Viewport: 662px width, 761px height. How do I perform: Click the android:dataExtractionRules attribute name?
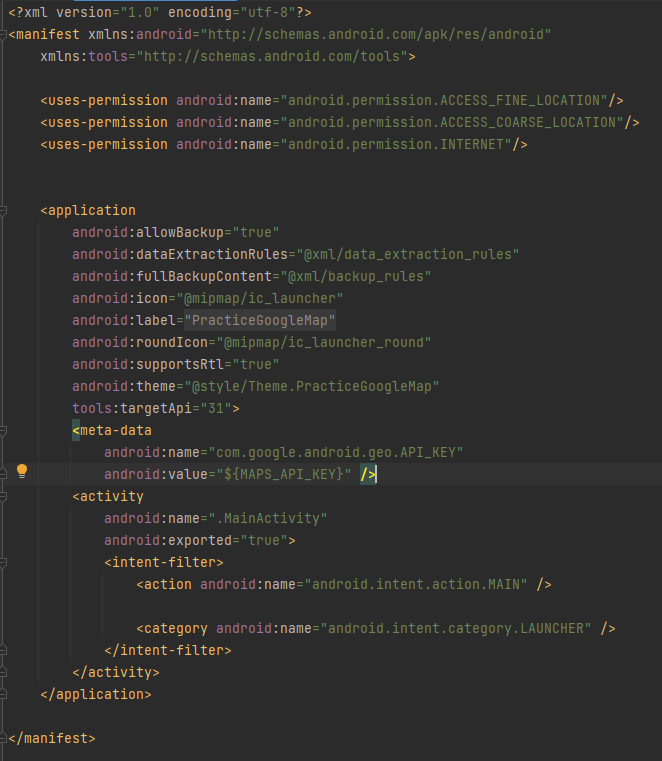tap(180, 254)
